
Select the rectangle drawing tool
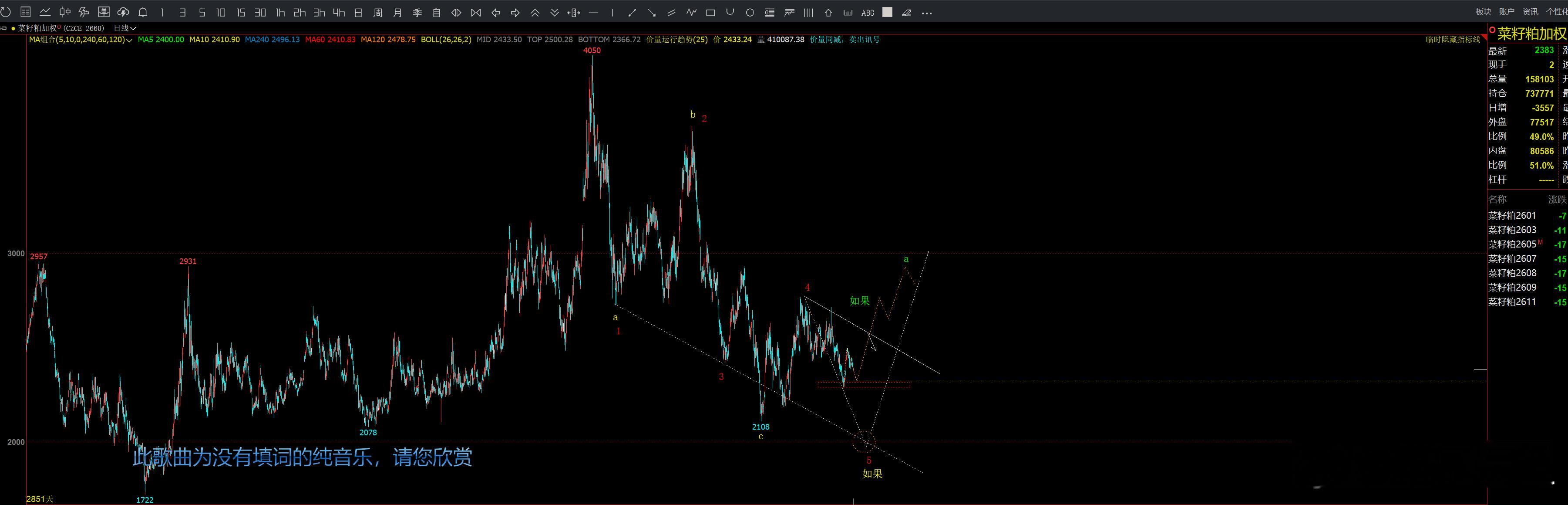pyautogui.click(x=710, y=12)
